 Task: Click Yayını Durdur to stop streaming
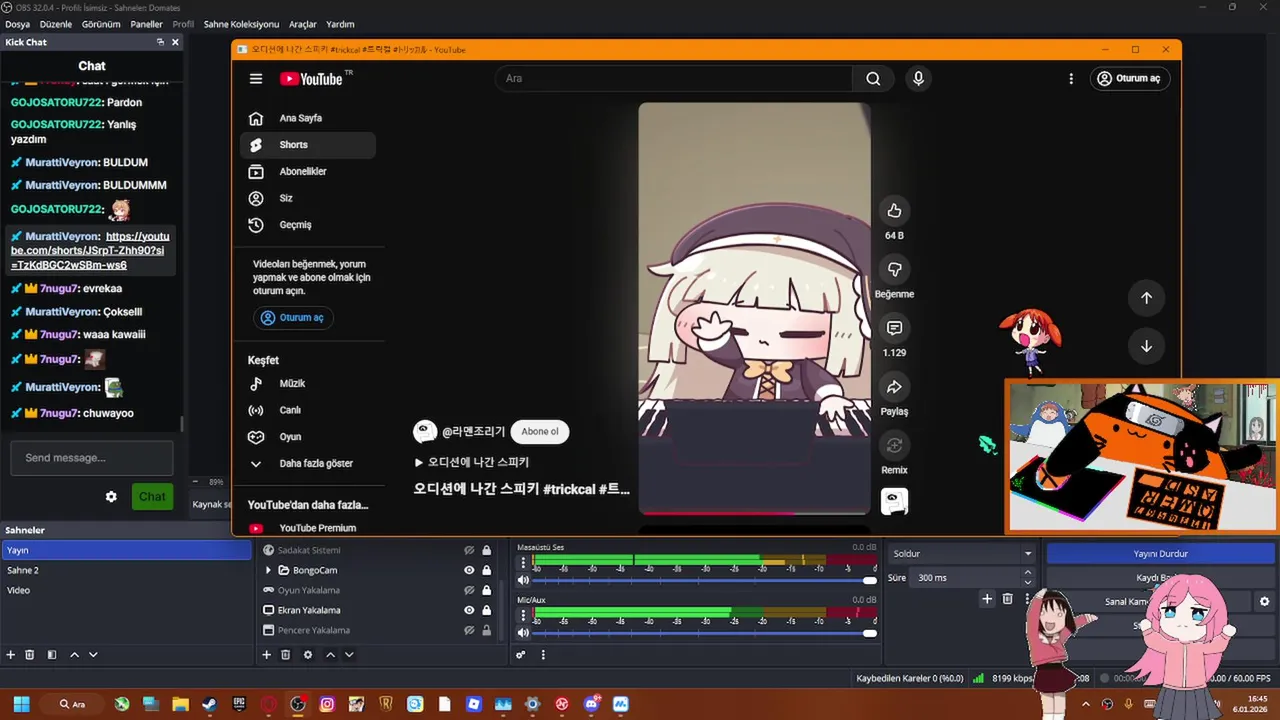(1160, 553)
